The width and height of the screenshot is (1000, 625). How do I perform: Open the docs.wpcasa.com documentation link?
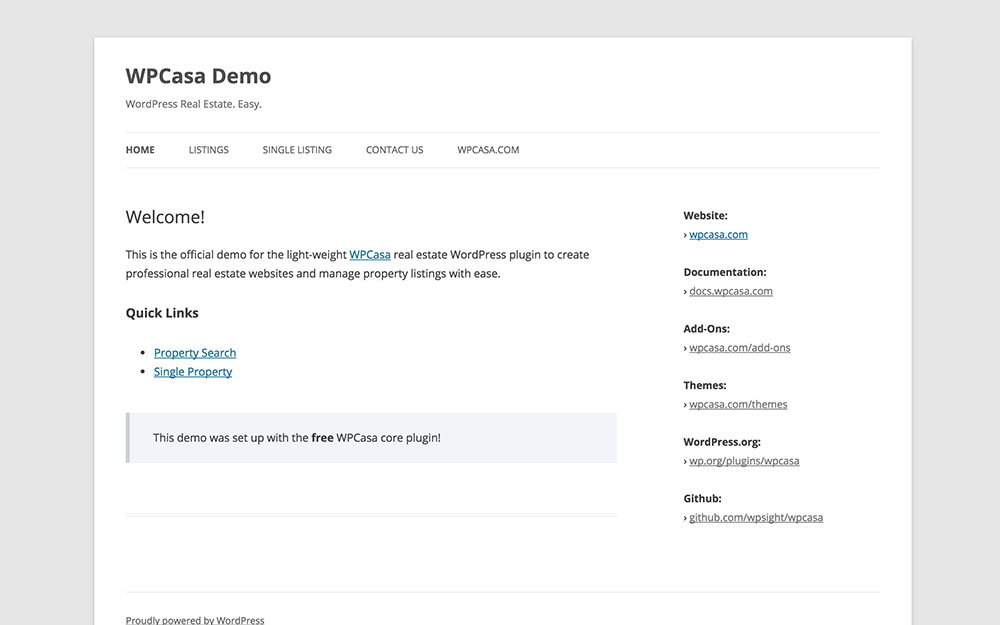[731, 291]
